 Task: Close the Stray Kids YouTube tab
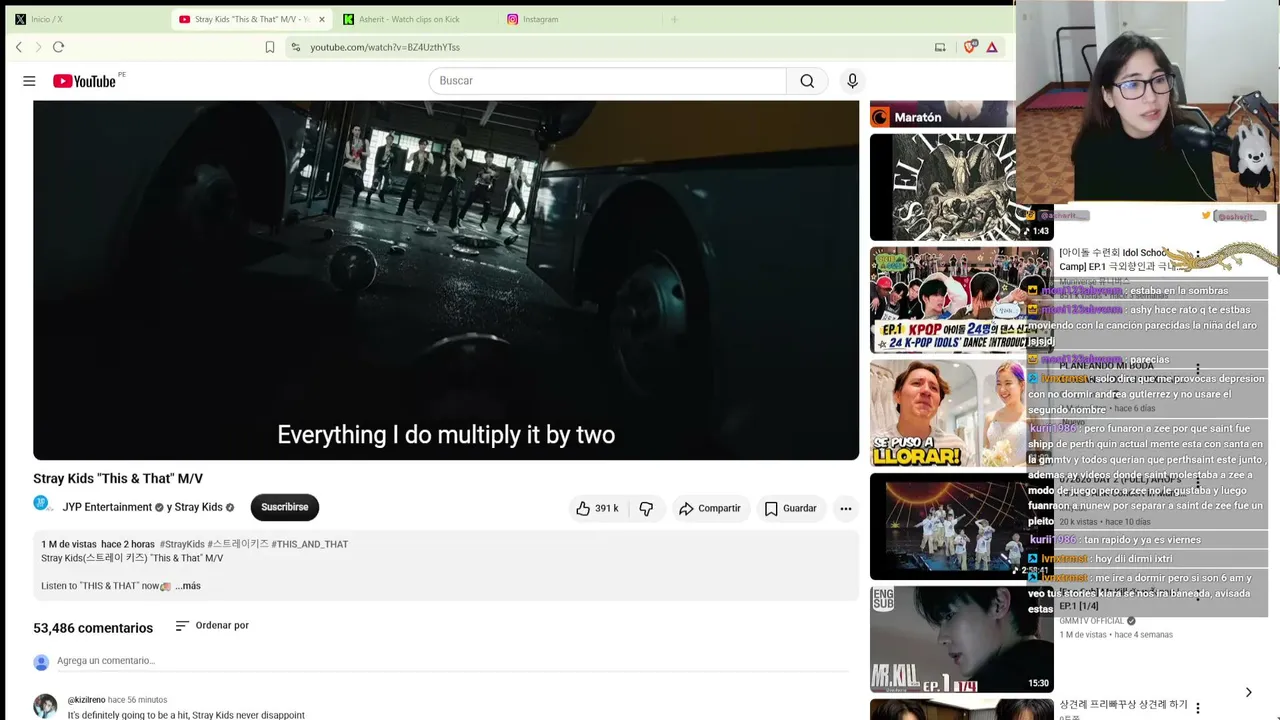point(321,19)
